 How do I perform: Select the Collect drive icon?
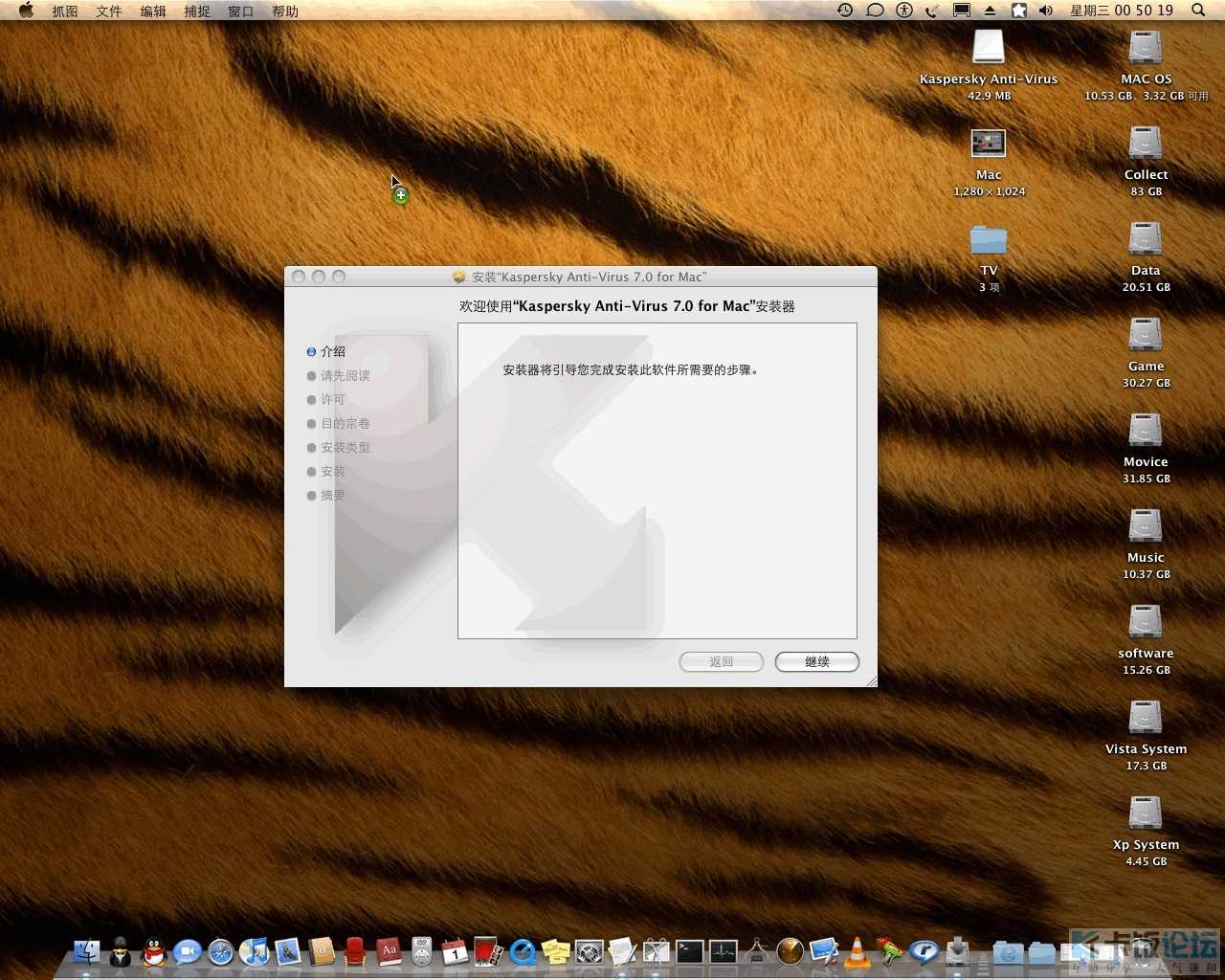coord(1146,143)
